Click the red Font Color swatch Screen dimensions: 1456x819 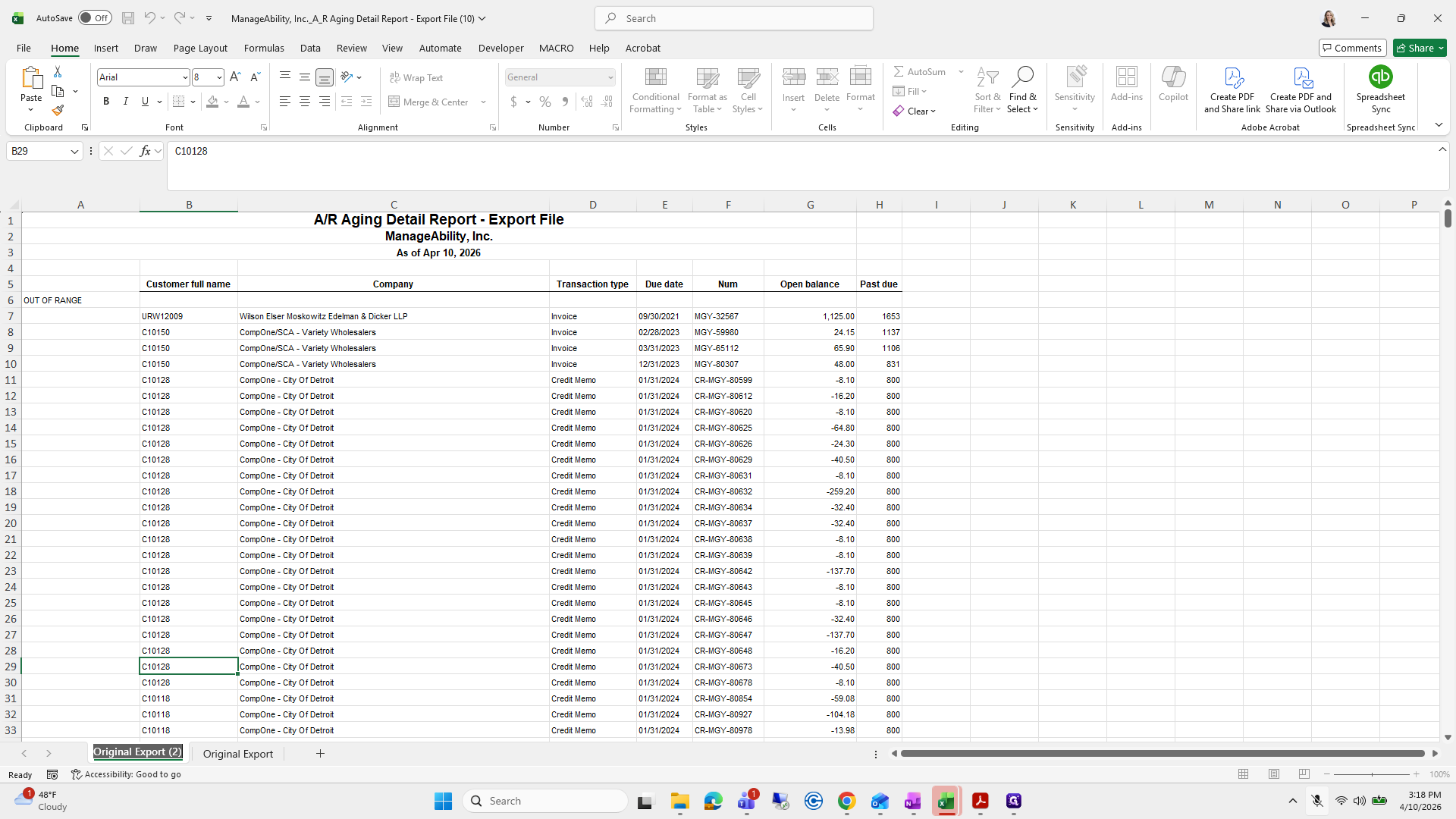click(x=243, y=102)
